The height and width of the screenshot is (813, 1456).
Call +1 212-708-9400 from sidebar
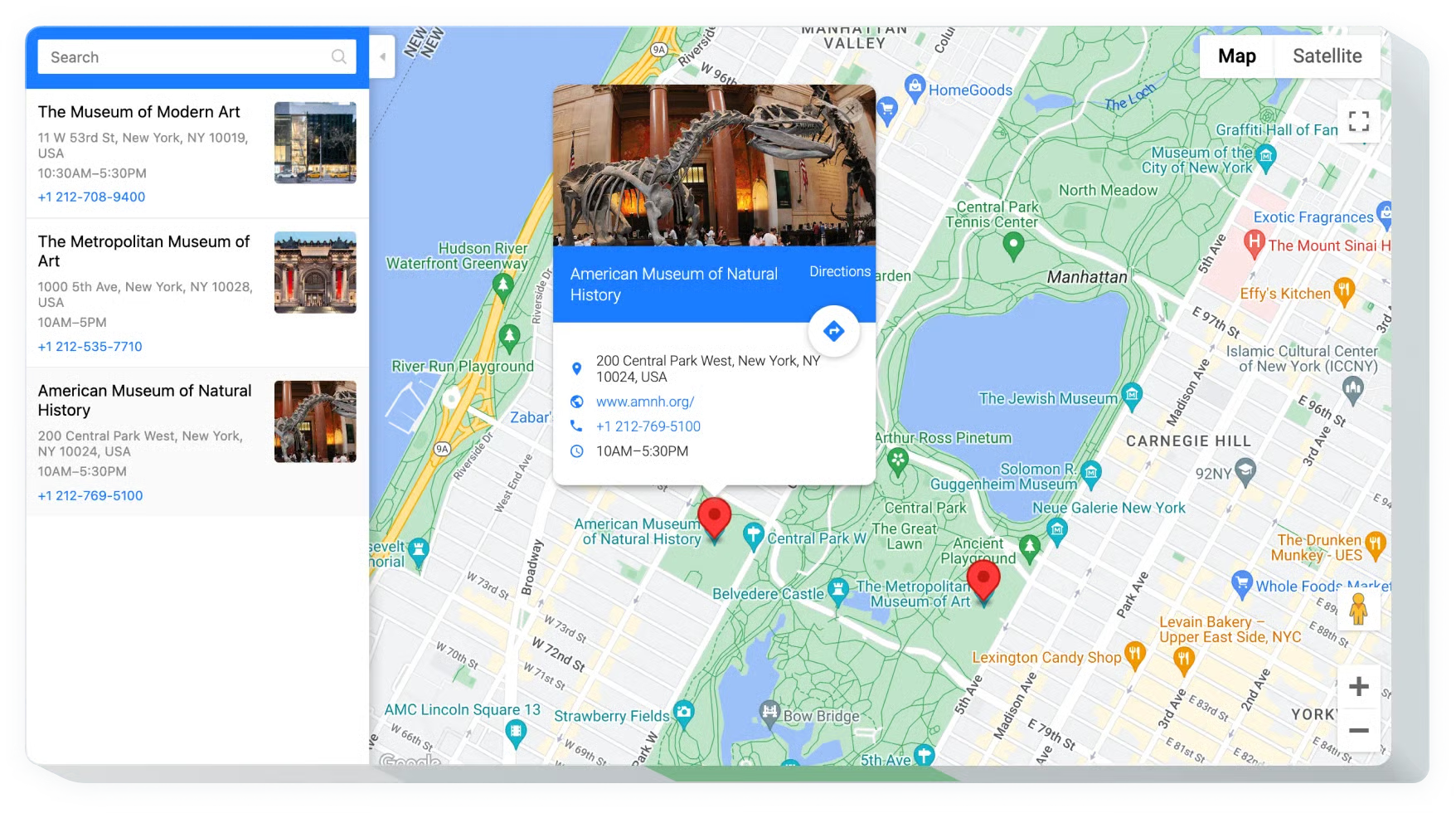pyautogui.click(x=91, y=197)
